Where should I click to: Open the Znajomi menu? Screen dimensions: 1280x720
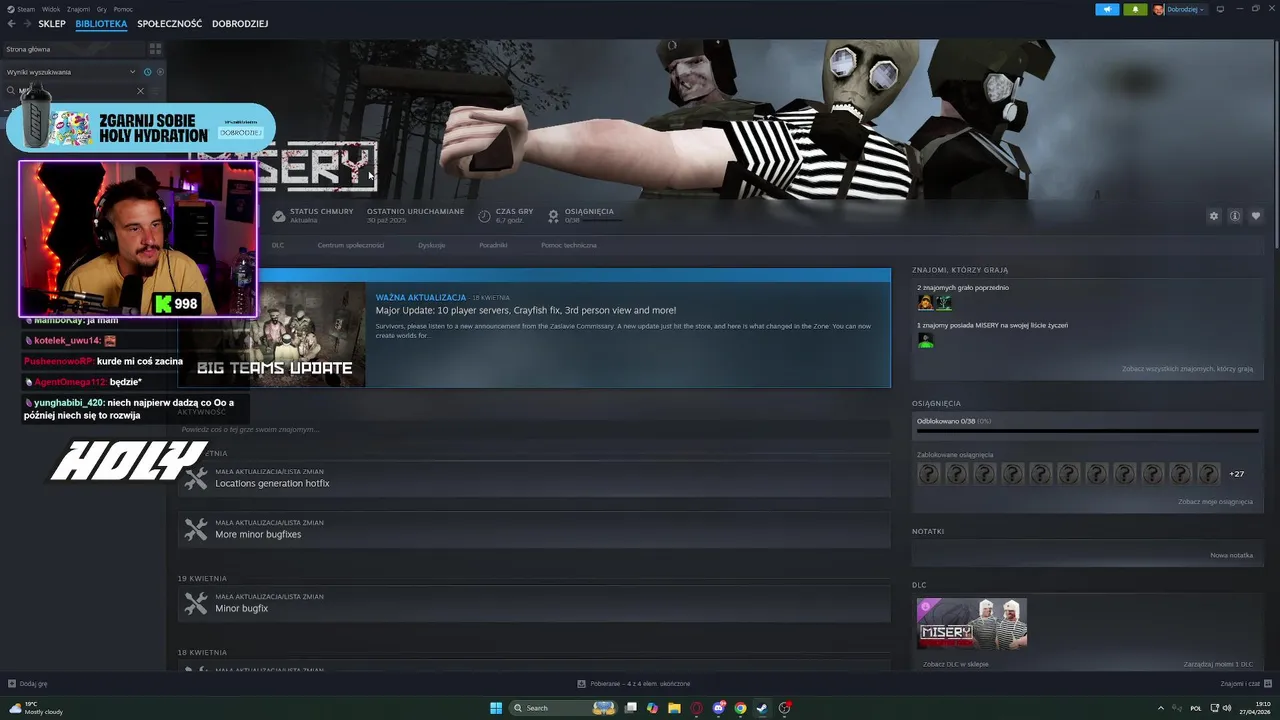[78, 9]
